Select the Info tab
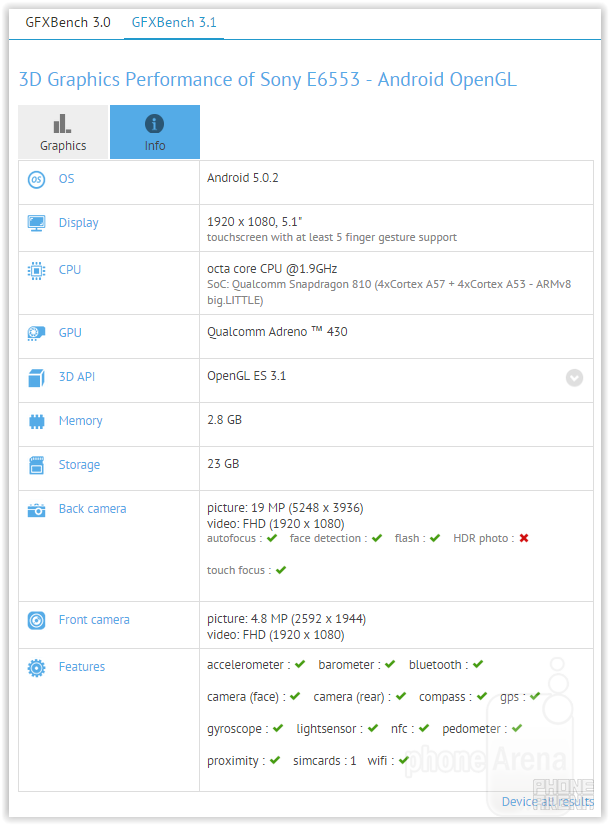This screenshot has width=609, height=825. (x=155, y=132)
